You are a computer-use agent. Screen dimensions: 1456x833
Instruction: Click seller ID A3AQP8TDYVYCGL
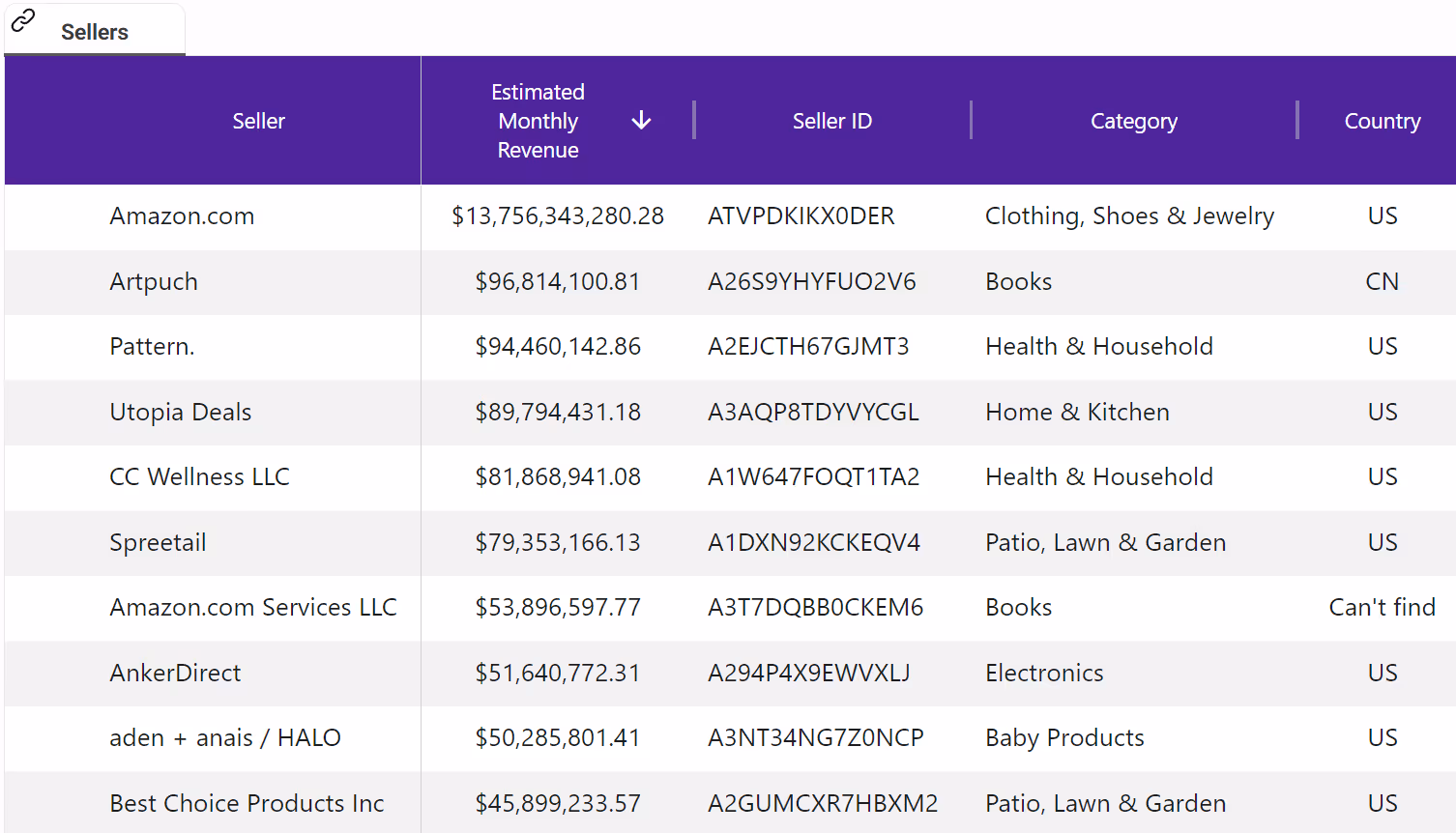(x=813, y=412)
